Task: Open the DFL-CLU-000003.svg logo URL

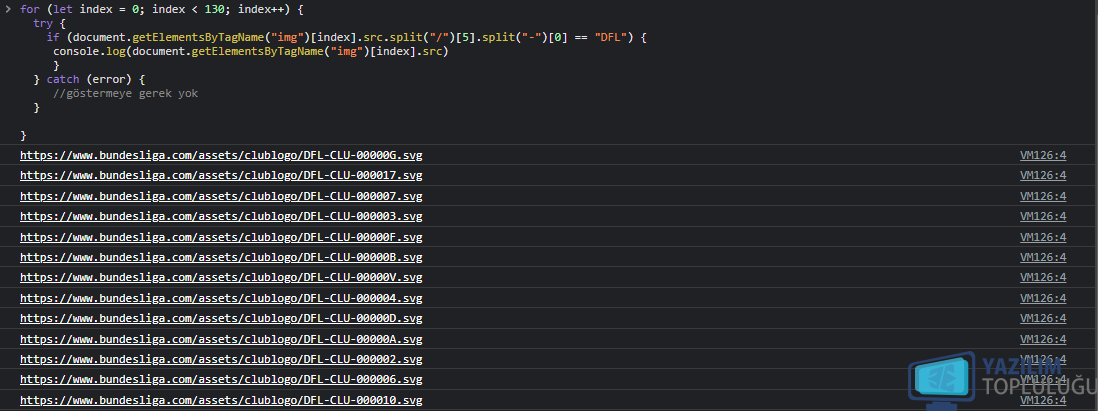Action: pyautogui.click(x=221, y=216)
